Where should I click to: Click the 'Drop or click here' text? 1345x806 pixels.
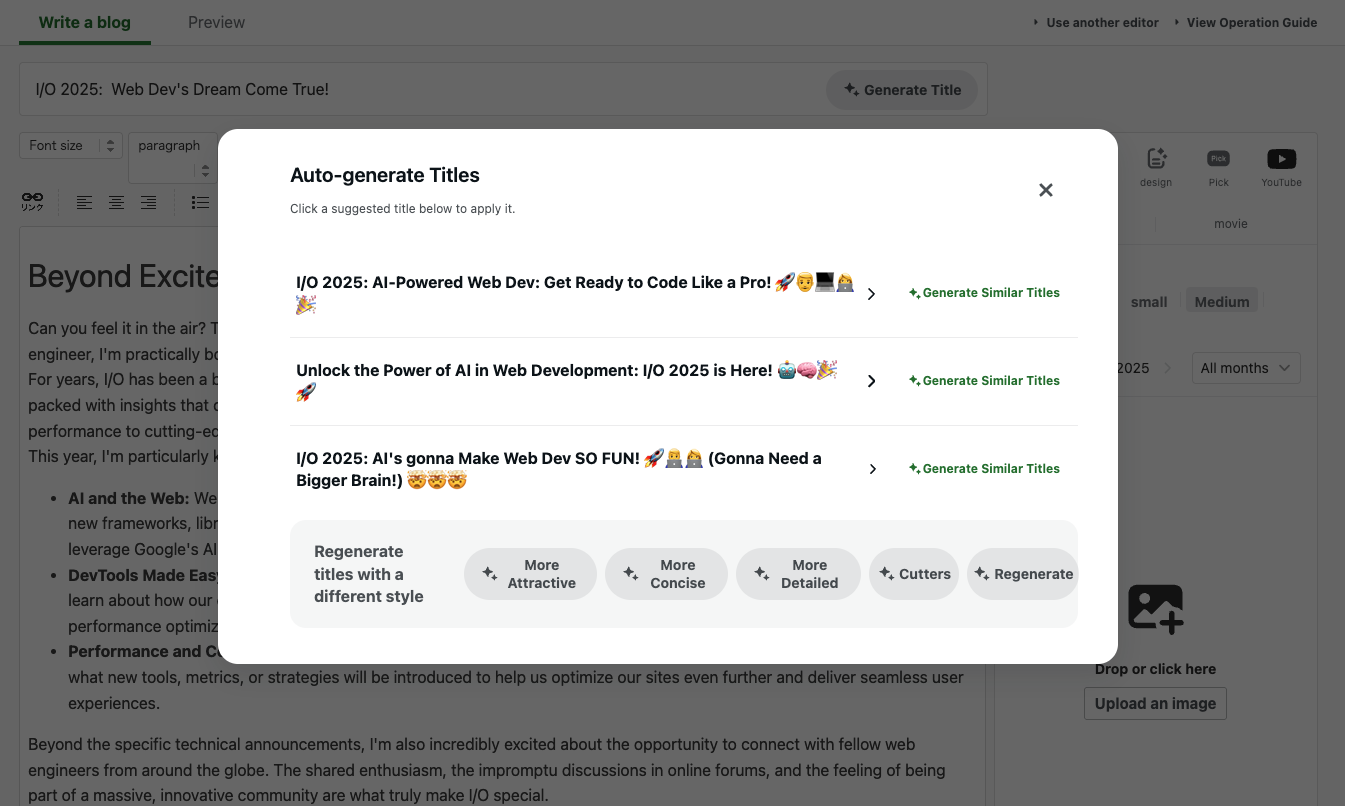click(x=1155, y=669)
